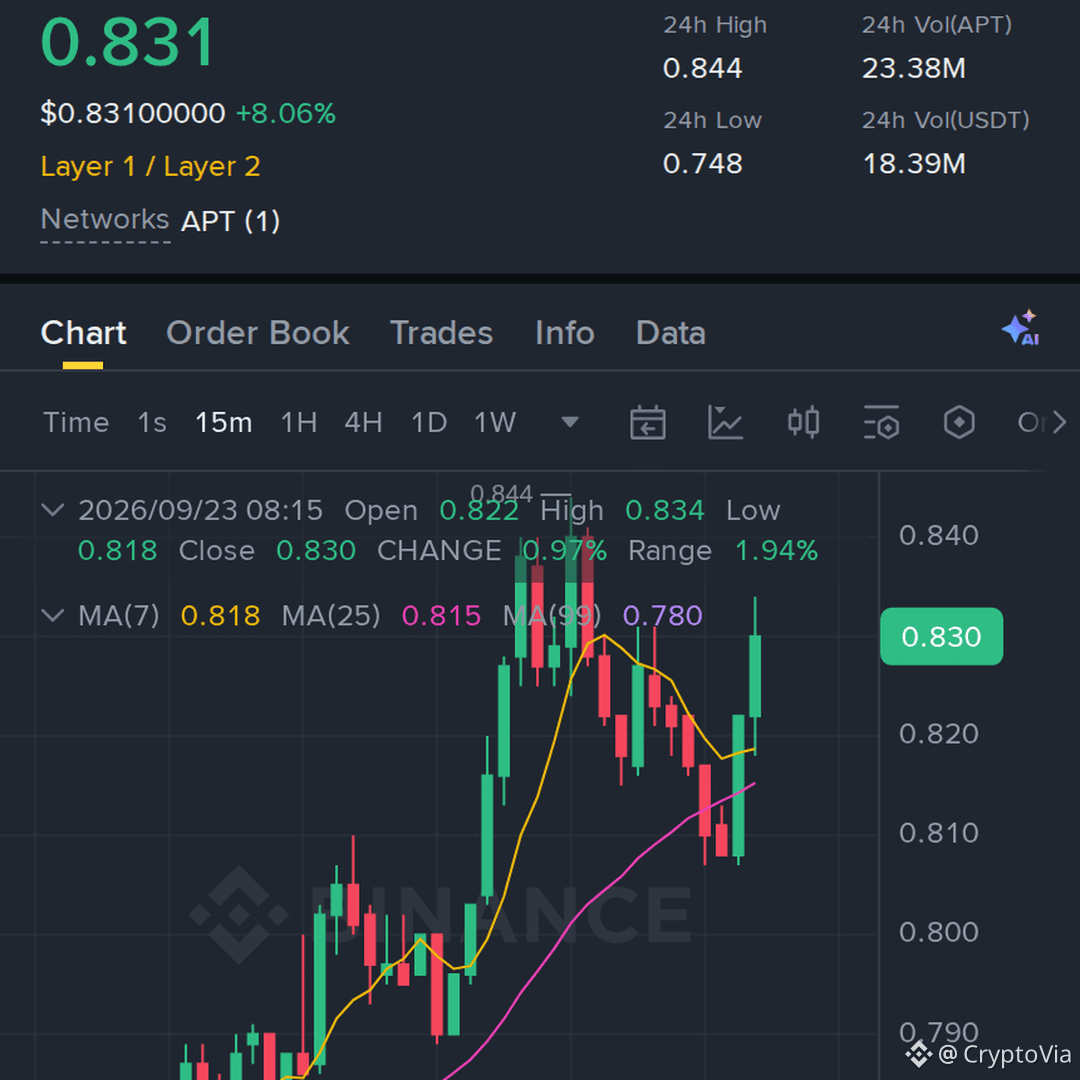Click the Binance logo near CryptoVia watermark
The width and height of the screenshot is (1080, 1080).
(x=919, y=1054)
